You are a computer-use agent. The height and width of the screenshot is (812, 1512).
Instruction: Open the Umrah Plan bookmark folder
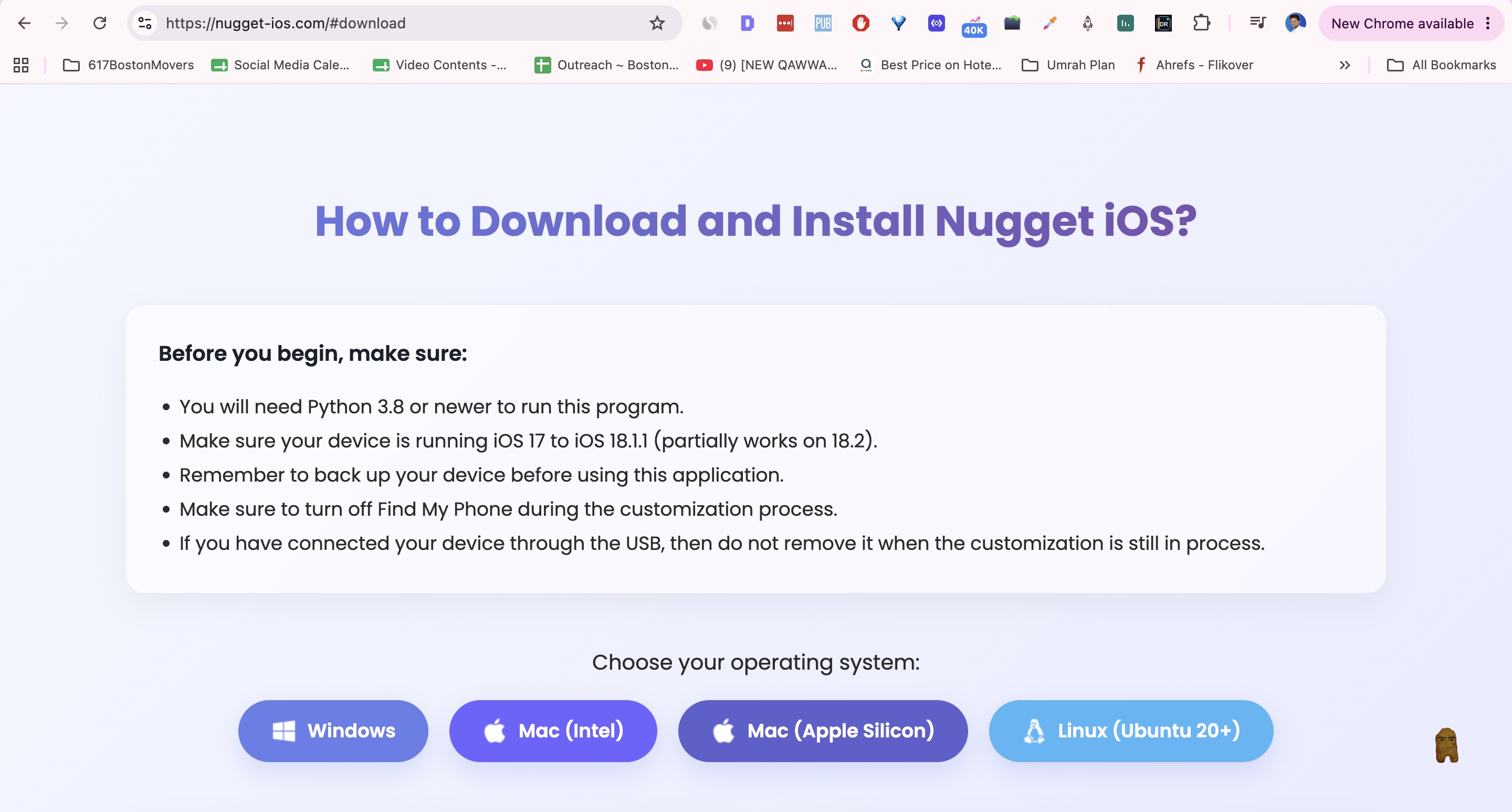(x=1068, y=65)
